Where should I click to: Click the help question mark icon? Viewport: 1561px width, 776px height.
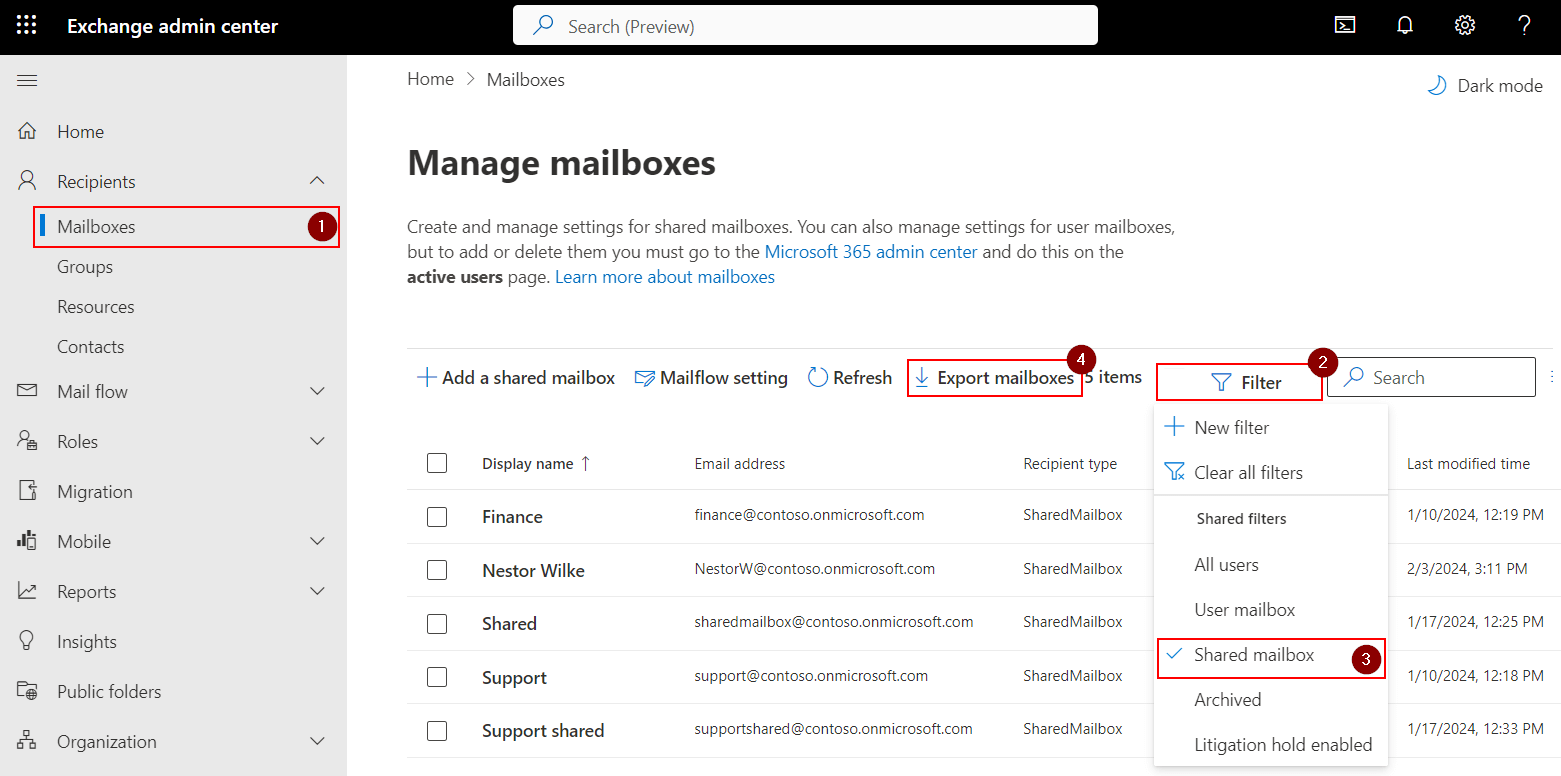point(1524,26)
